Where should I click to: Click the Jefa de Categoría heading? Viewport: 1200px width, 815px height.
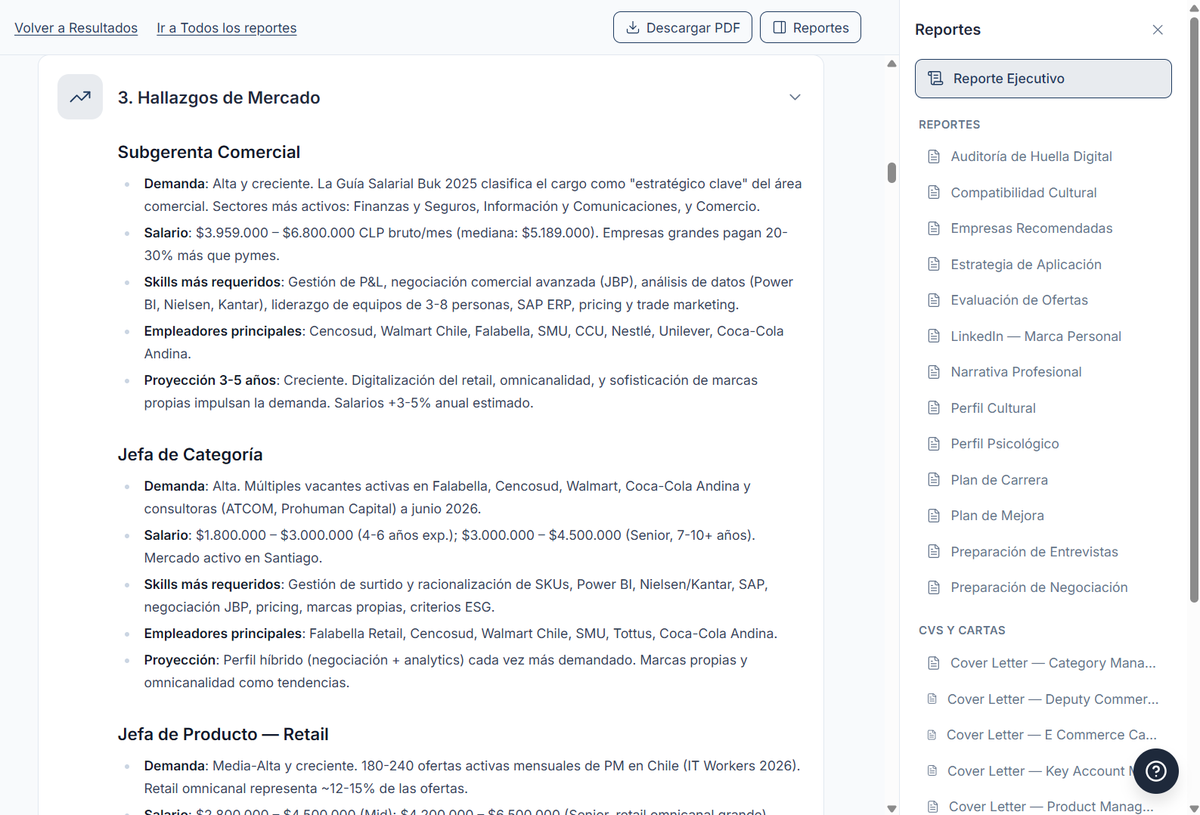pos(190,454)
